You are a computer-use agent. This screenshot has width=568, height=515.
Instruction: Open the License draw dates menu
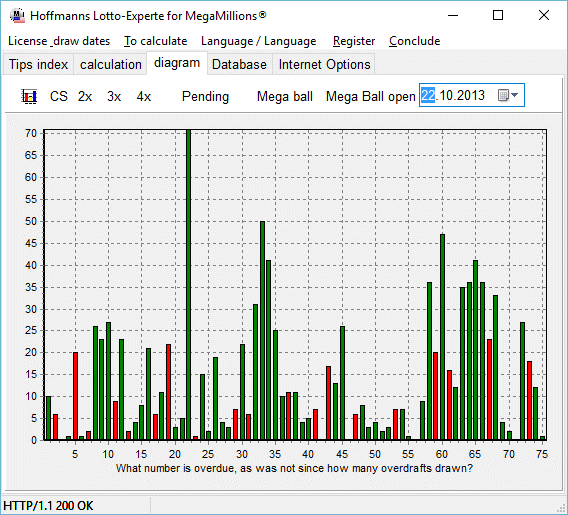(x=59, y=41)
